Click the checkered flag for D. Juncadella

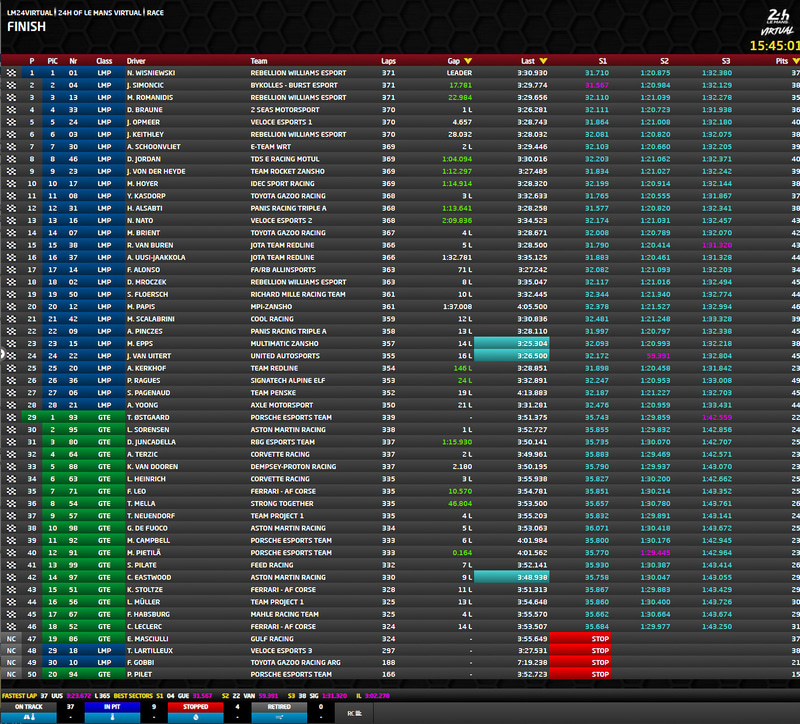pyautogui.click(x=11, y=442)
